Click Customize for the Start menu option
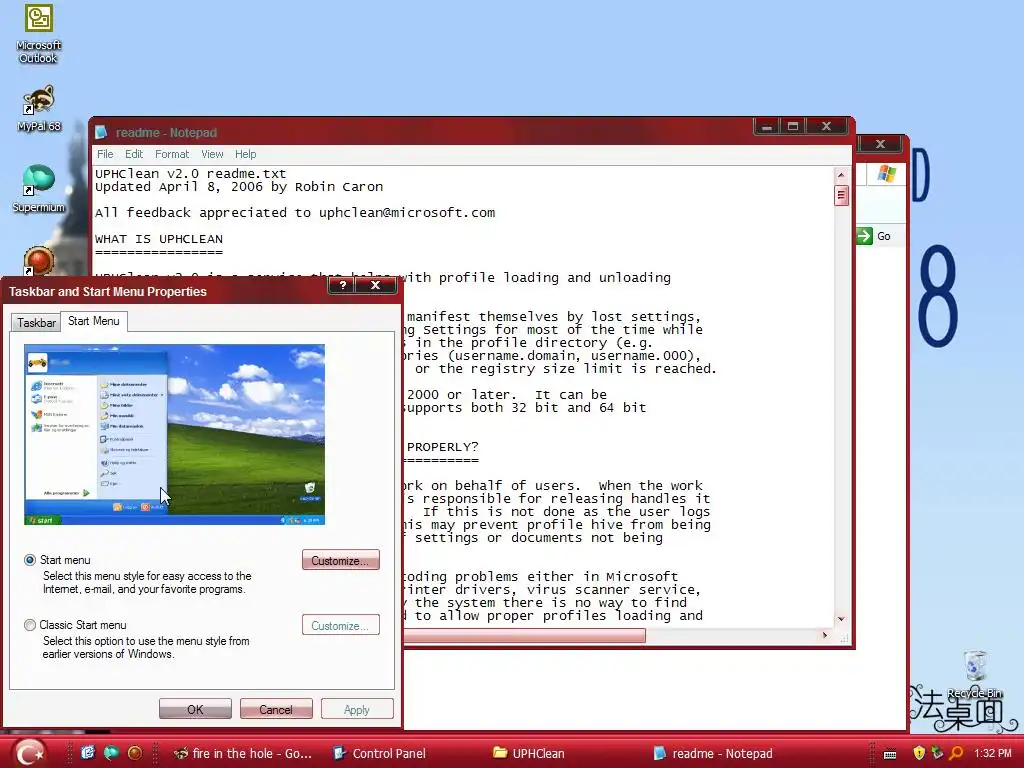1024x768 pixels. pos(340,560)
